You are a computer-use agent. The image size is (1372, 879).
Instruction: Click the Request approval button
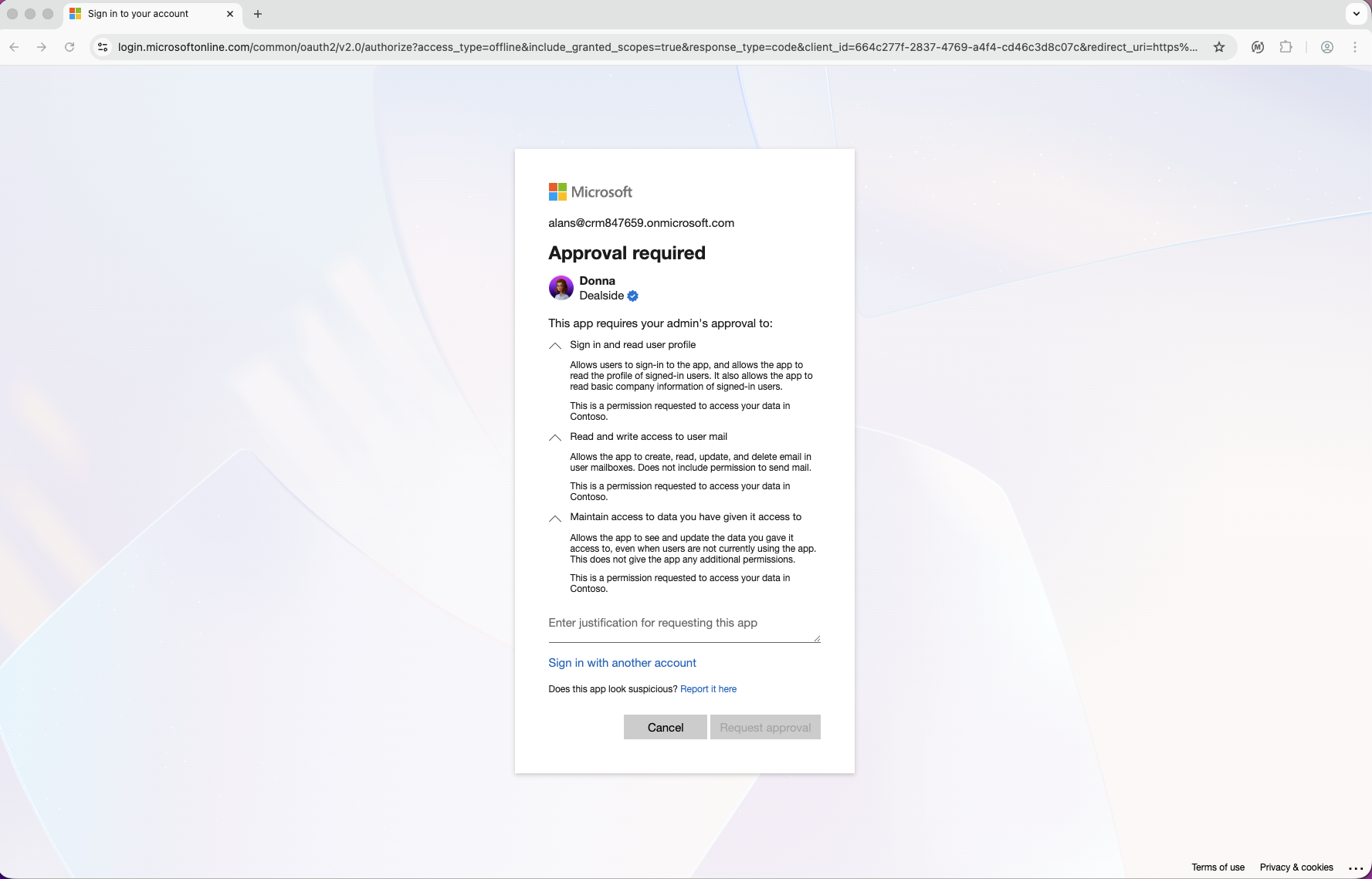point(765,727)
